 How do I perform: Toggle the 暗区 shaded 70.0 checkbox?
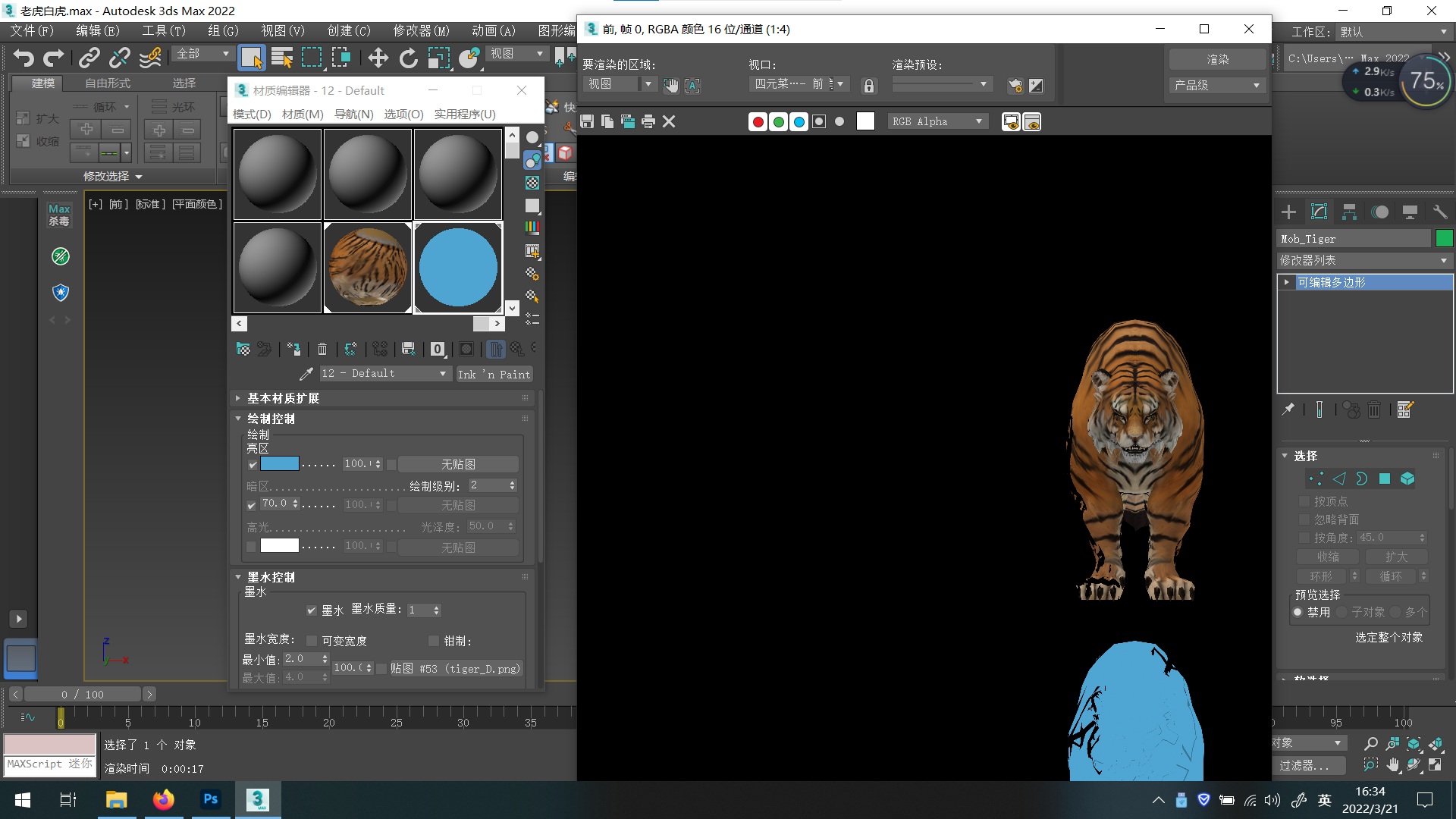[252, 505]
